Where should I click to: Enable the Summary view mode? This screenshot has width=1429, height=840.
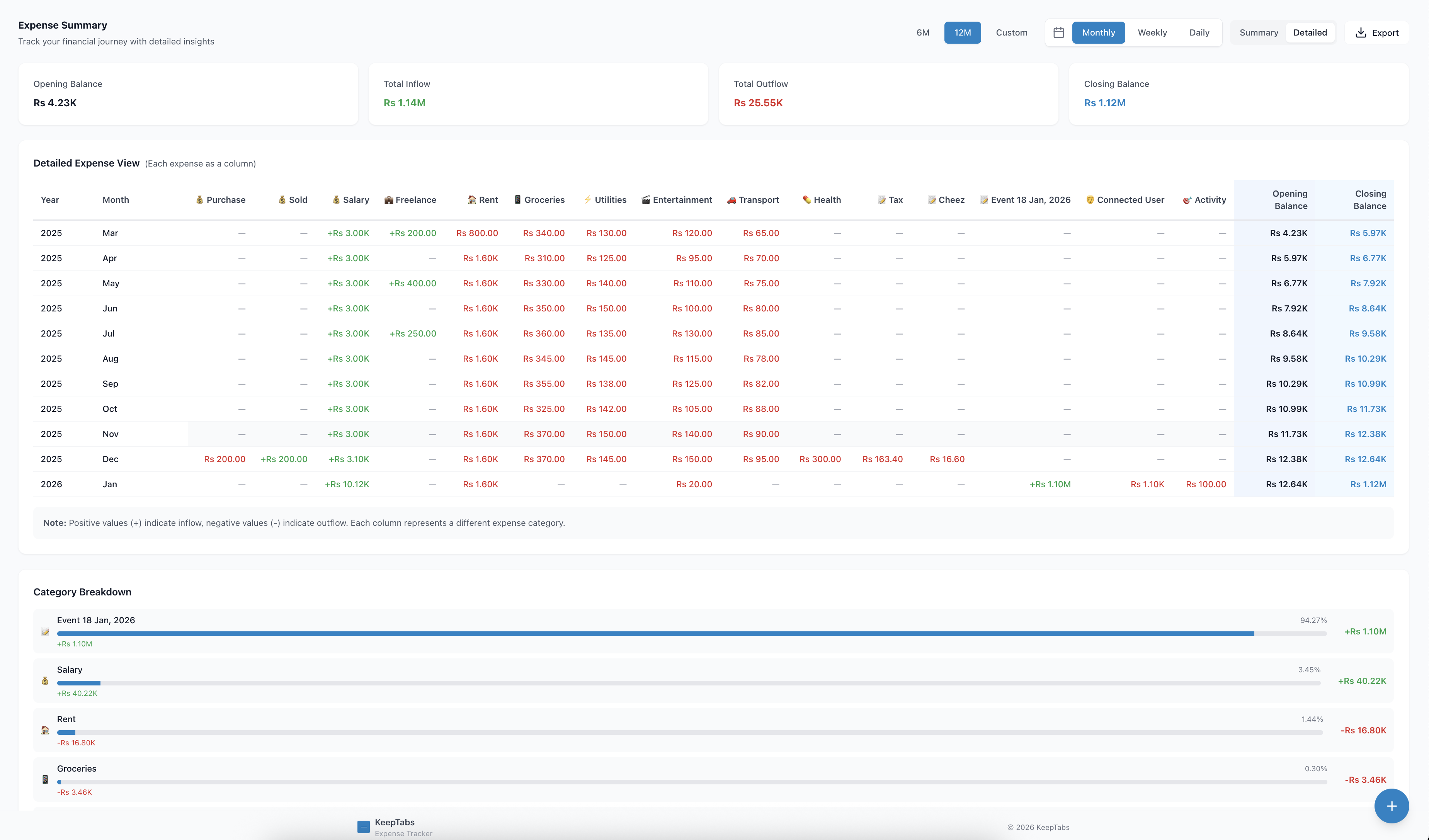click(x=1259, y=32)
